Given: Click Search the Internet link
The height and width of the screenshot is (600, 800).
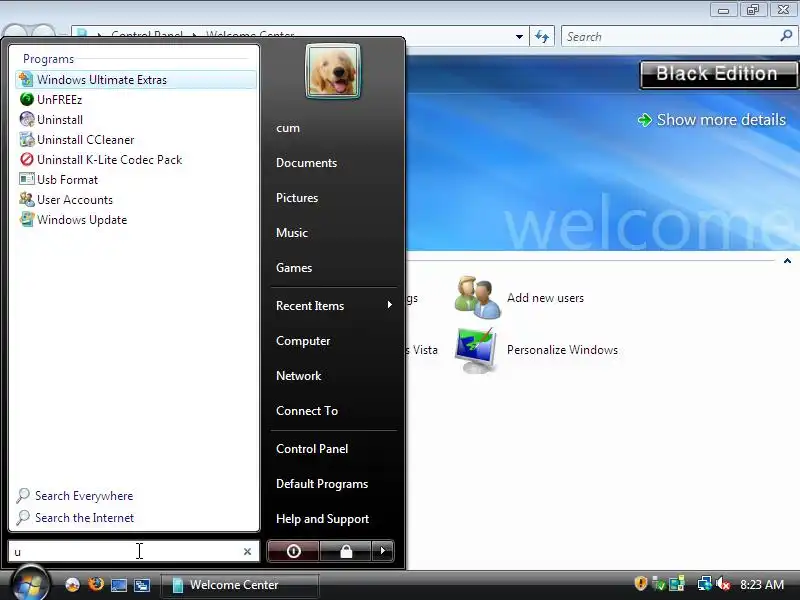Looking at the screenshot, I should (75, 518).
